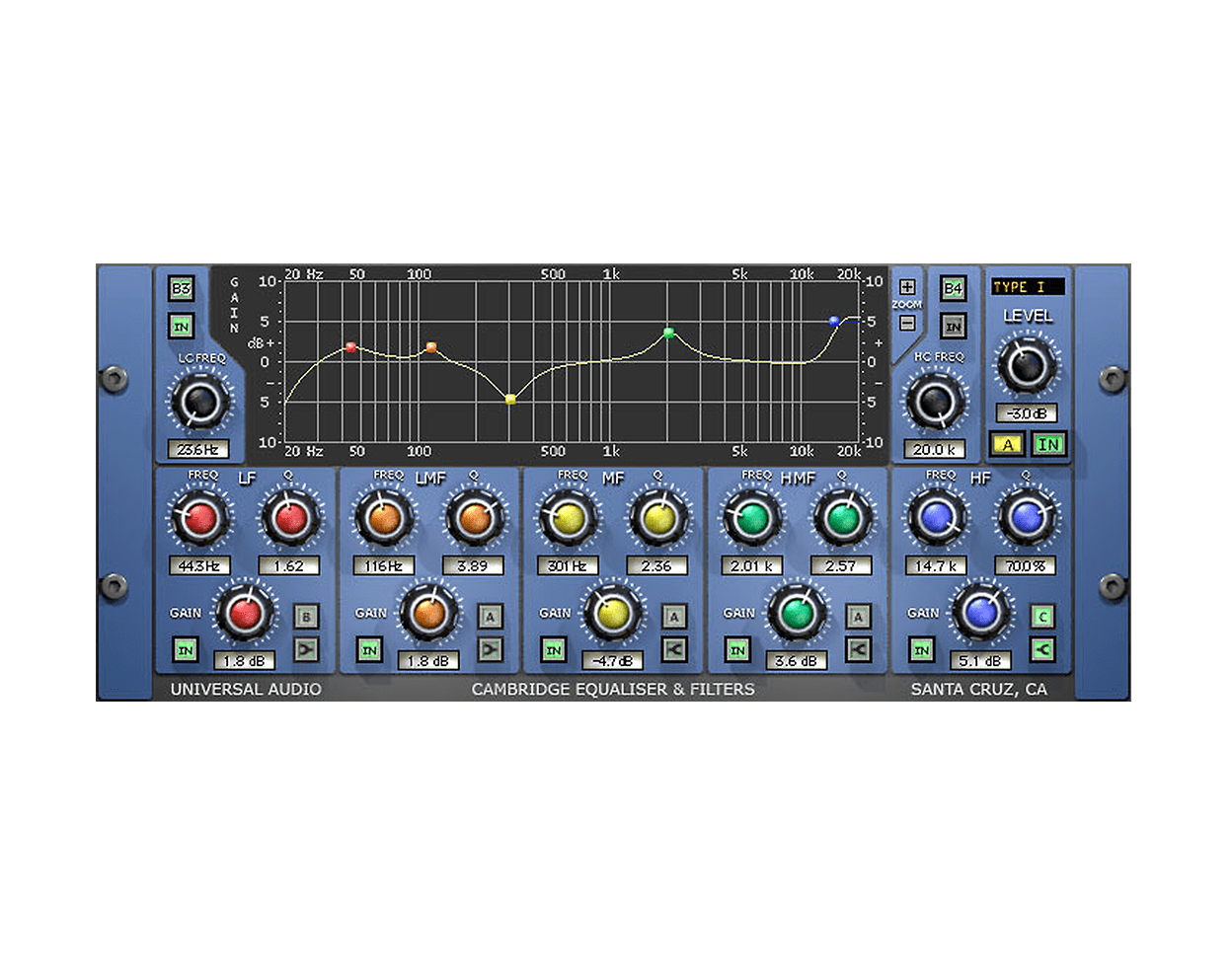Click the B3 low-cut filter type selector
Viewport: 1232px width, 967px height.
[x=181, y=288]
